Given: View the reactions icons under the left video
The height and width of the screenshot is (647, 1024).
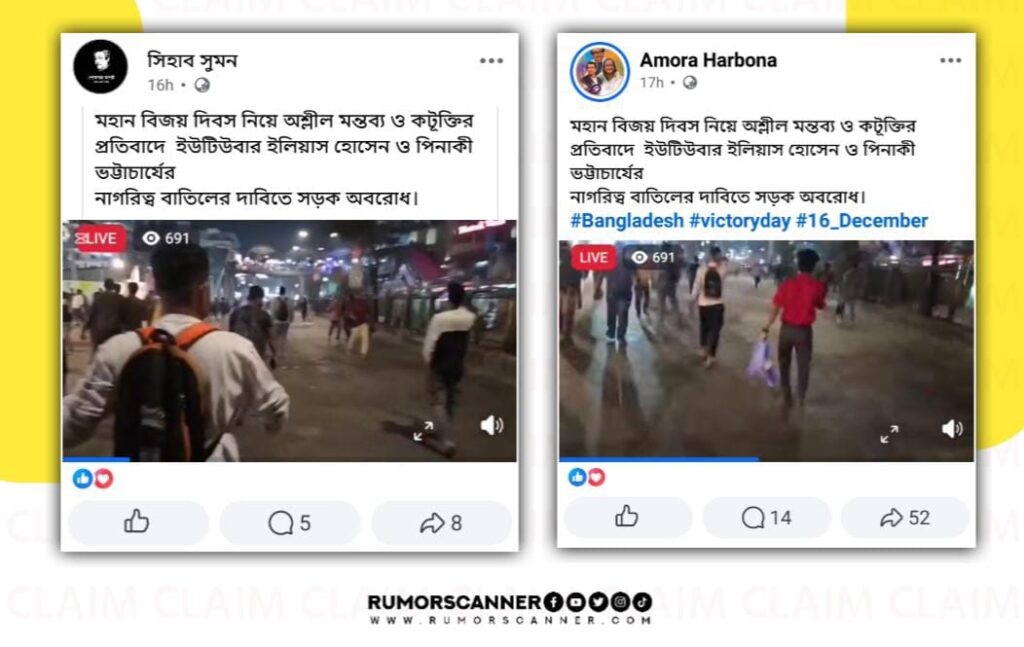Looking at the screenshot, I should click(93, 479).
